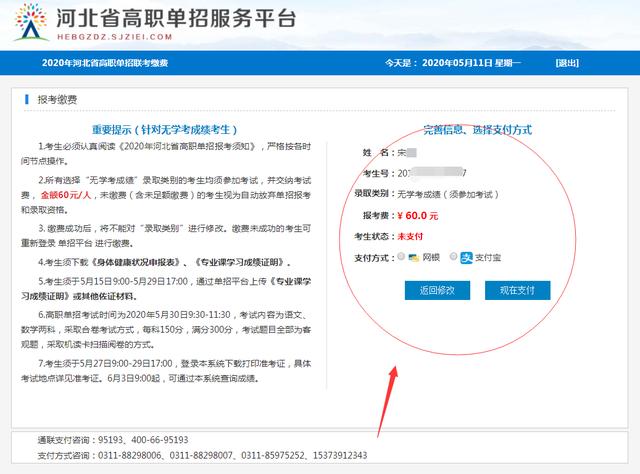This screenshot has width=640, height=474.
Task: Click the UnionPay bank card icon
Action: click(x=414, y=258)
